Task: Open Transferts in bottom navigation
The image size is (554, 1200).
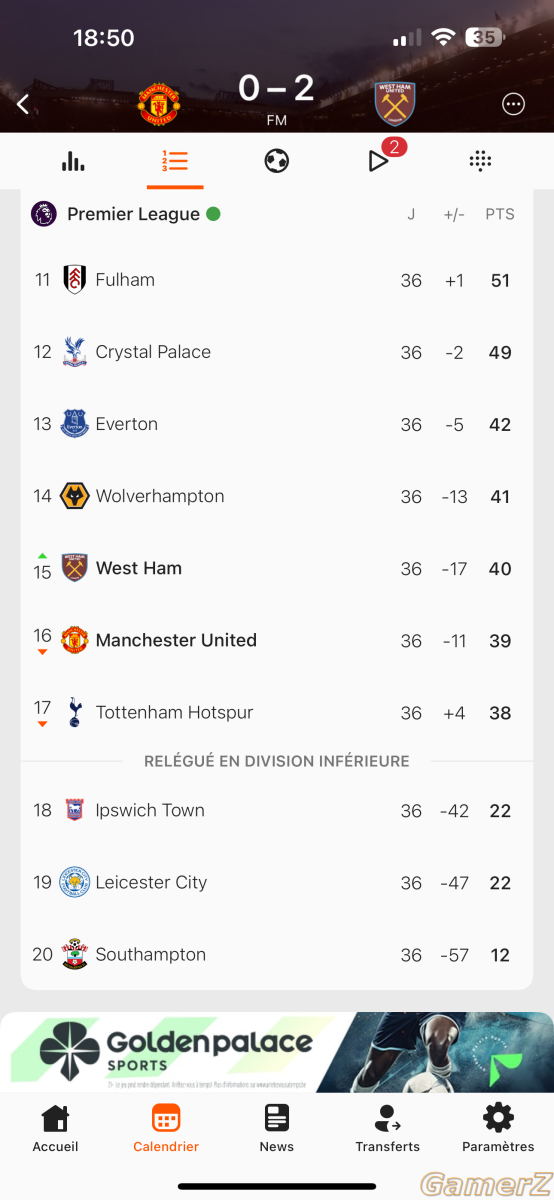Action: pyautogui.click(x=387, y=1128)
